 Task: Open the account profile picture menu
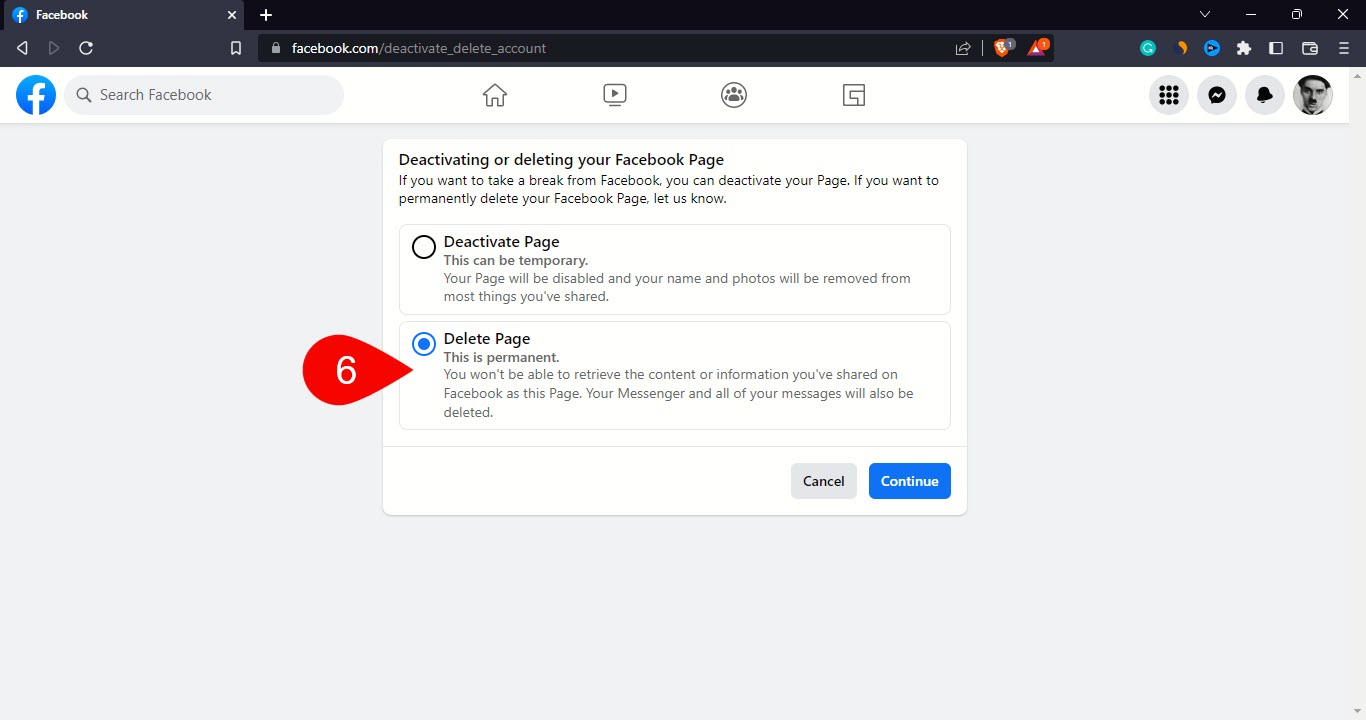pos(1313,95)
